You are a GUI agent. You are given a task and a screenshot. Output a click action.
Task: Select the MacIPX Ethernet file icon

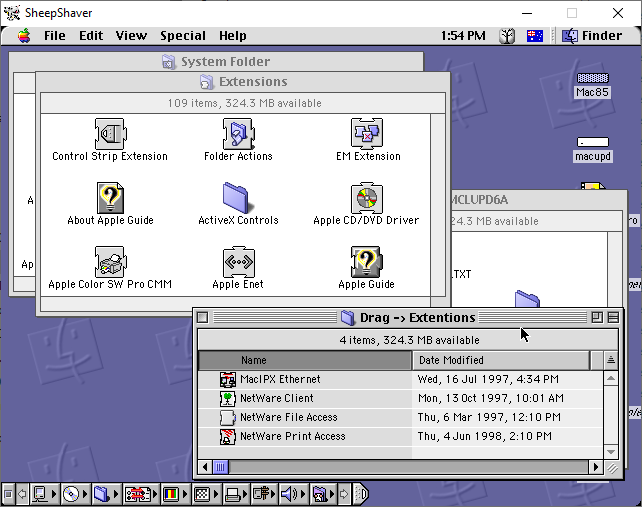tap(228, 380)
